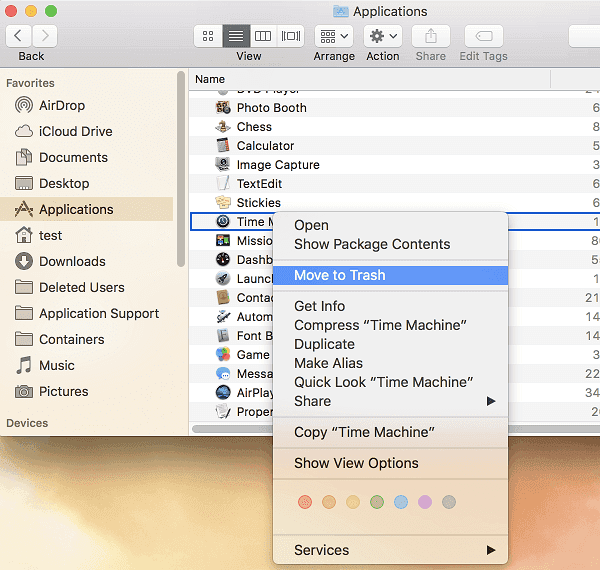Go back with the Back arrow
This screenshot has width=600, height=570.
tap(18, 36)
